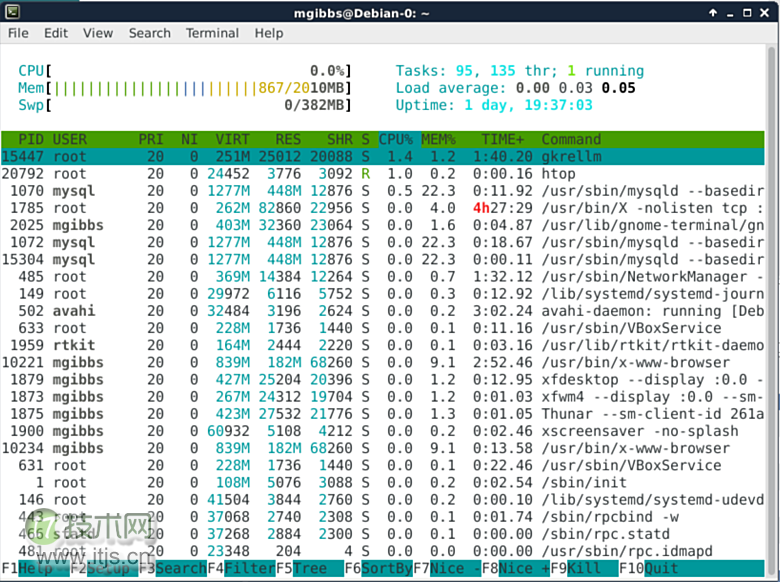The image size is (780, 582).
Task: Click the vertical scrollbar of the terminal
Action: pos(772,308)
